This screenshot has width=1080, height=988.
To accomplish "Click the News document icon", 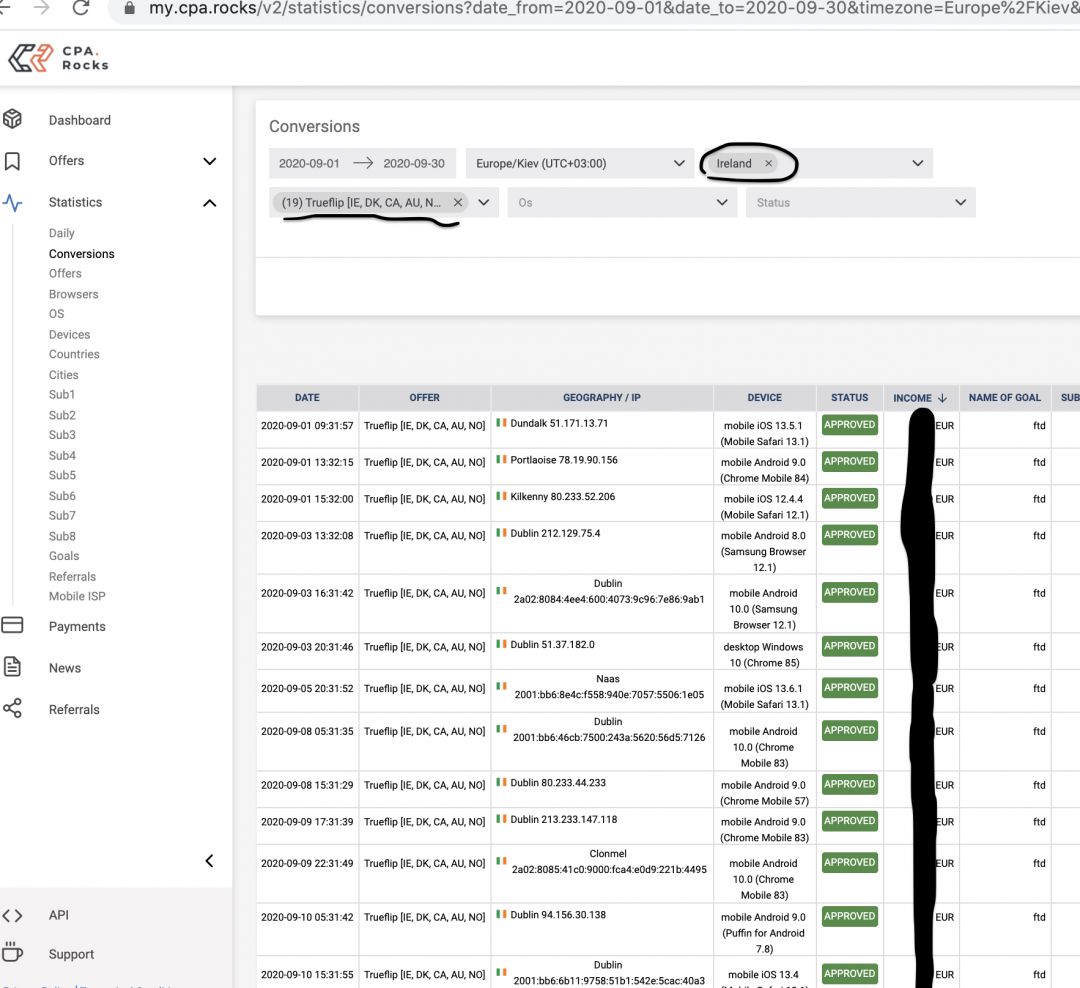I will click(x=12, y=668).
